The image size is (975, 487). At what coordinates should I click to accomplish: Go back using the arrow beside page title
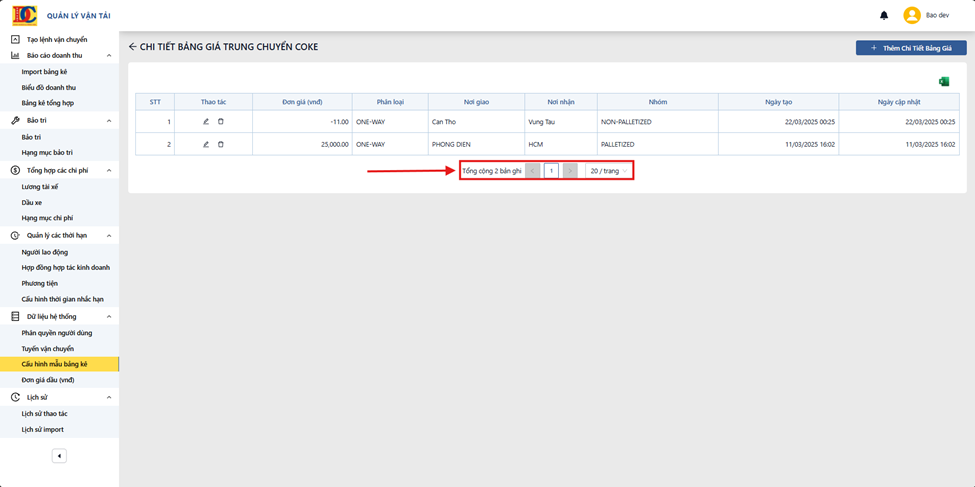pyautogui.click(x=132, y=47)
